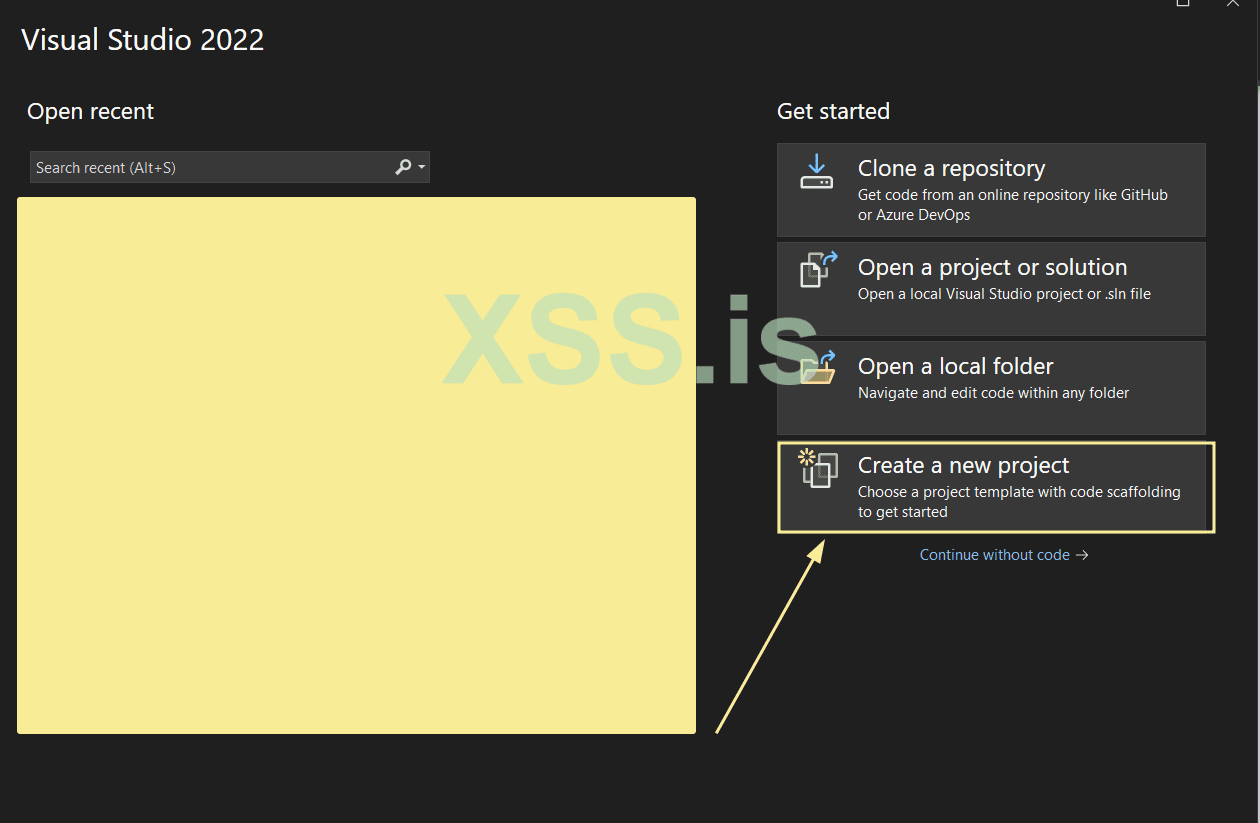Open the Clone a repository card

(991, 190)
